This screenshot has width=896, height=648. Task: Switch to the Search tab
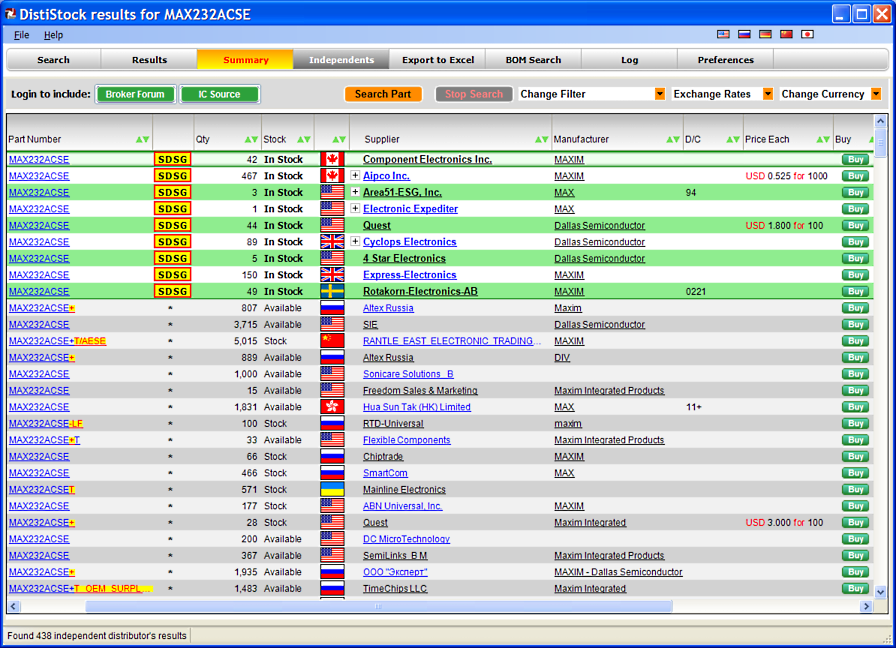tap(54, 59)
